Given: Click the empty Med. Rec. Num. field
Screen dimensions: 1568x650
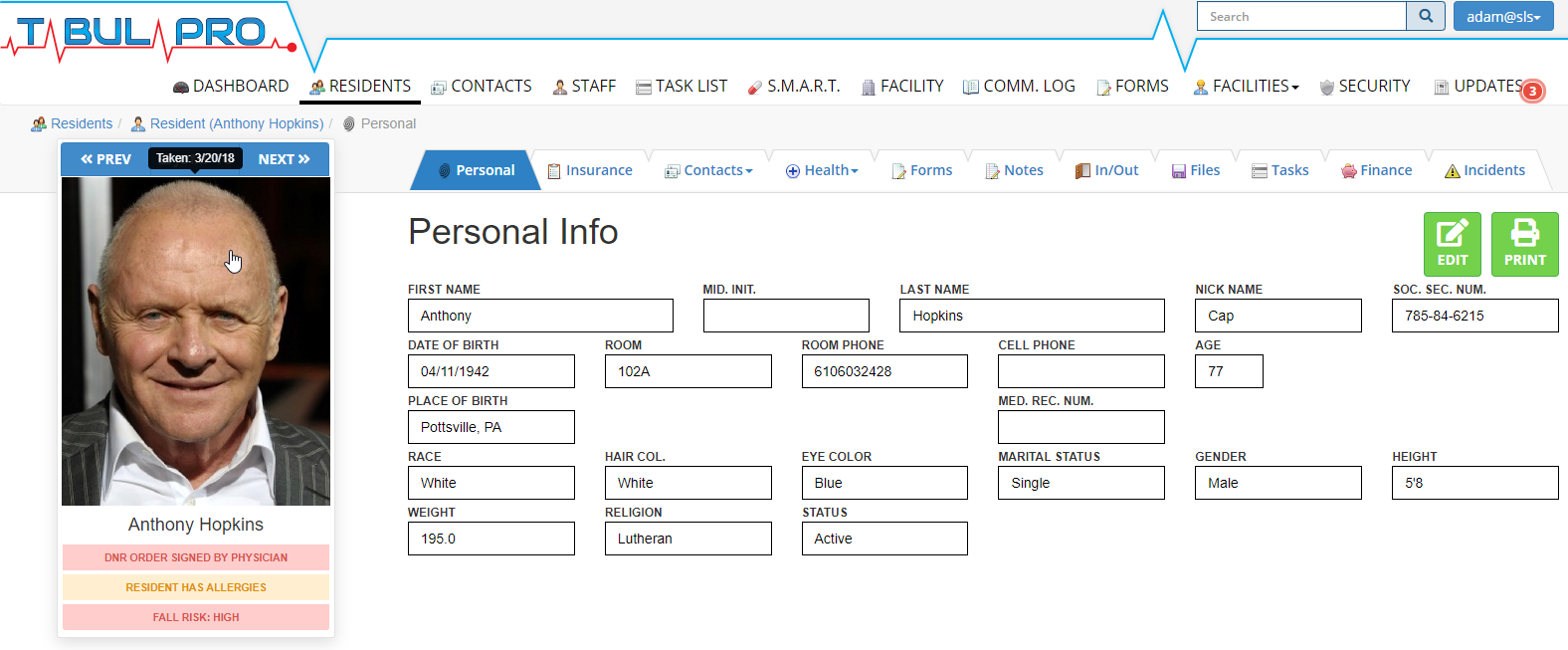Looking at the screenshot, I should click(x=1081, y=427).
